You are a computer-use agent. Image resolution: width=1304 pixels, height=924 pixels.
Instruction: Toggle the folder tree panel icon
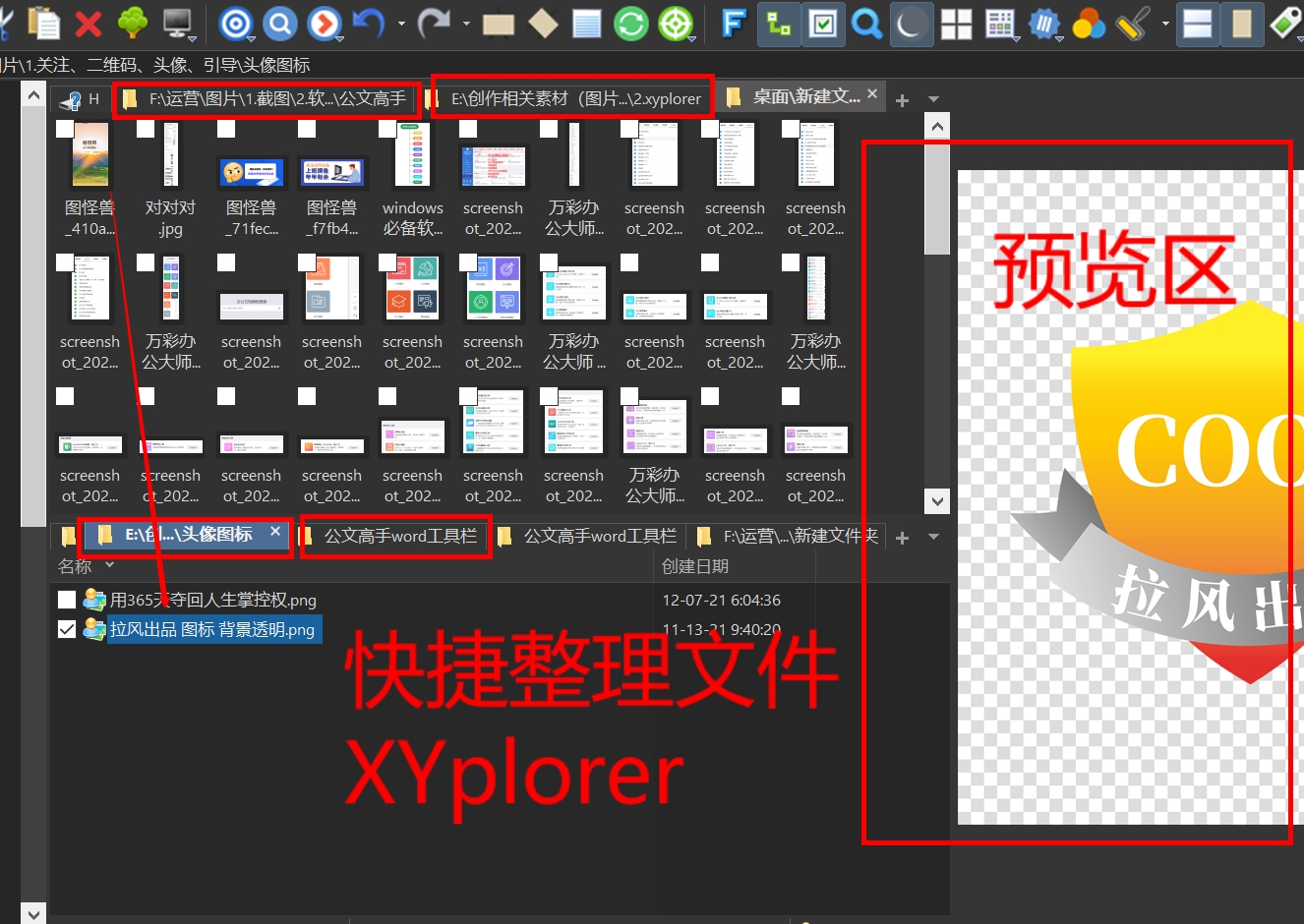tap(778, 25)
